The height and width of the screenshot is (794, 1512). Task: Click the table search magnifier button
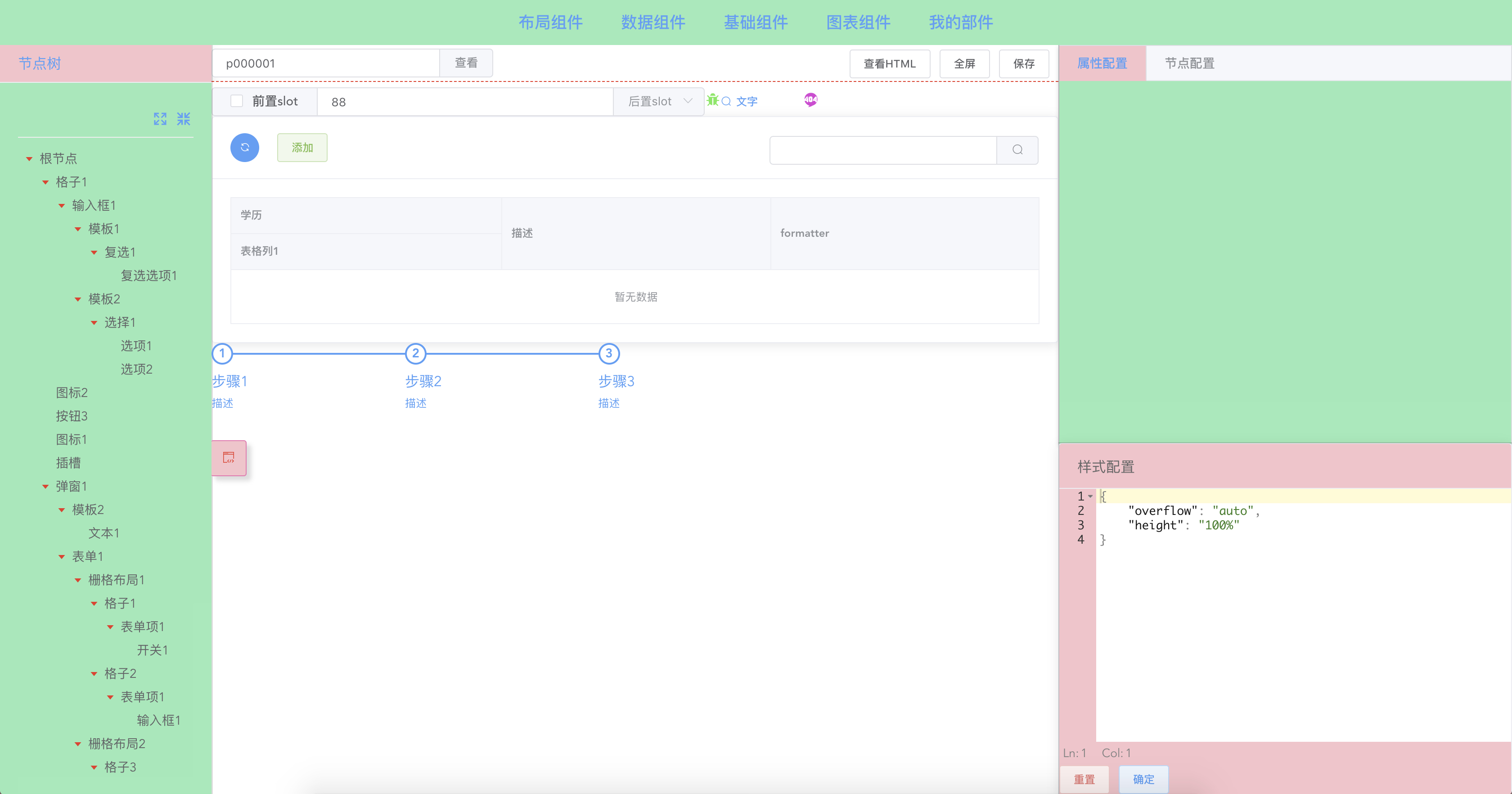coord(1017,150)
